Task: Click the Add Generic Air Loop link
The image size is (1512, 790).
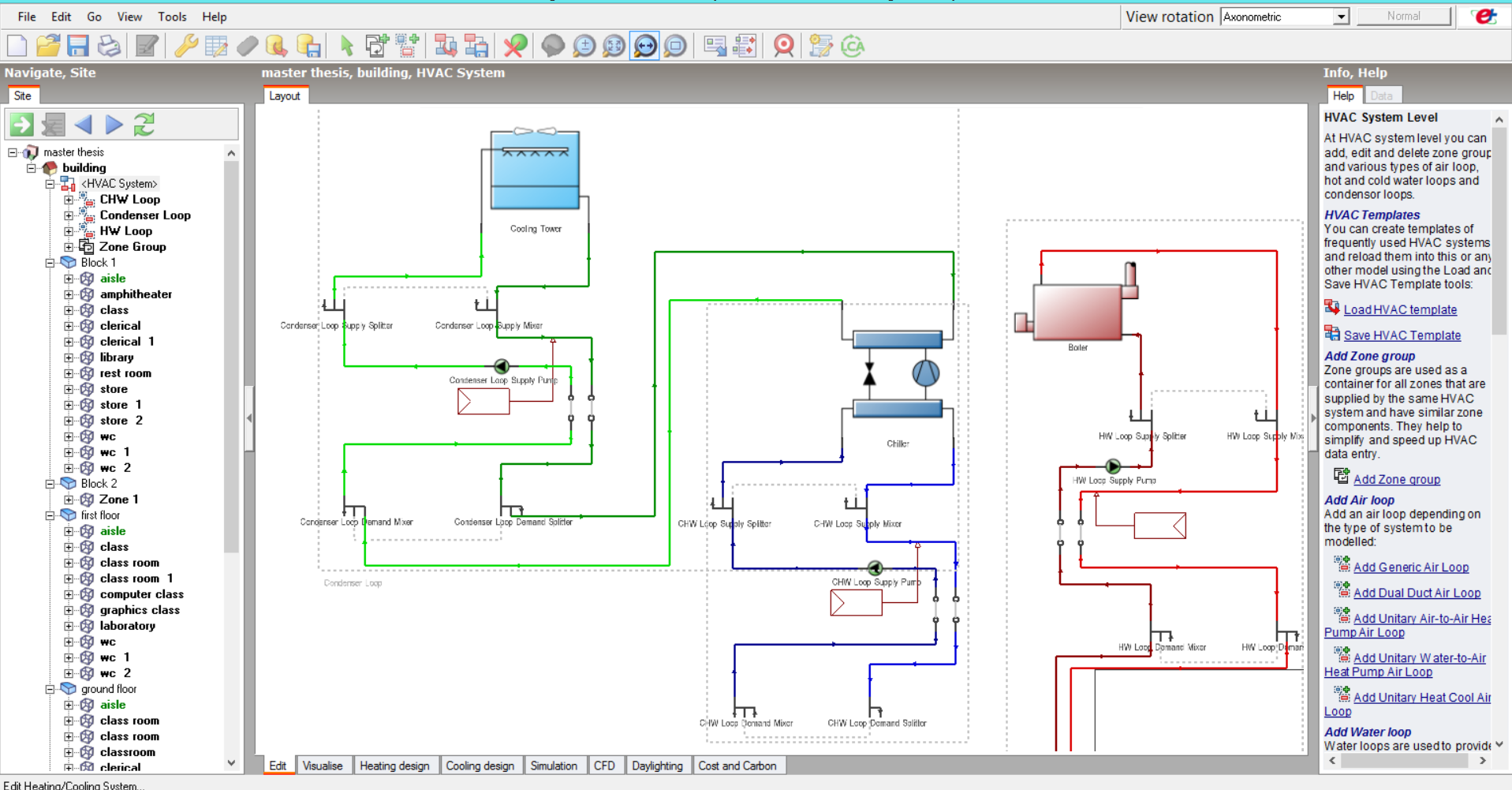Action: pos(1411,567)
